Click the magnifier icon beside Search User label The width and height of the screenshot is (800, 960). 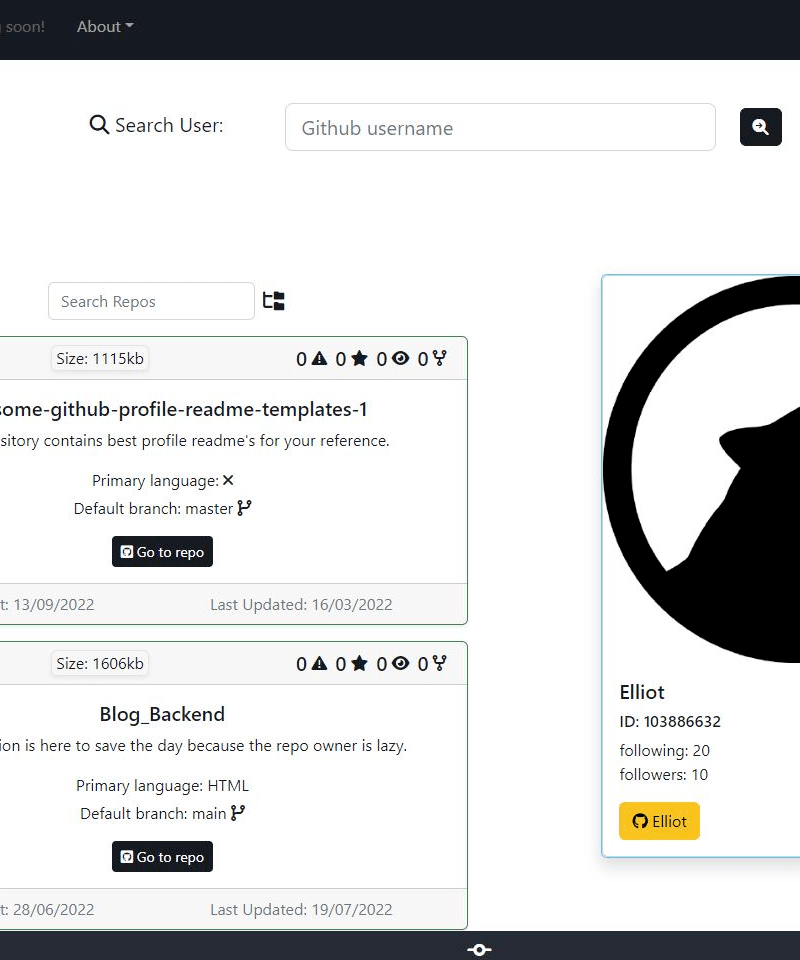pos(99,126)
